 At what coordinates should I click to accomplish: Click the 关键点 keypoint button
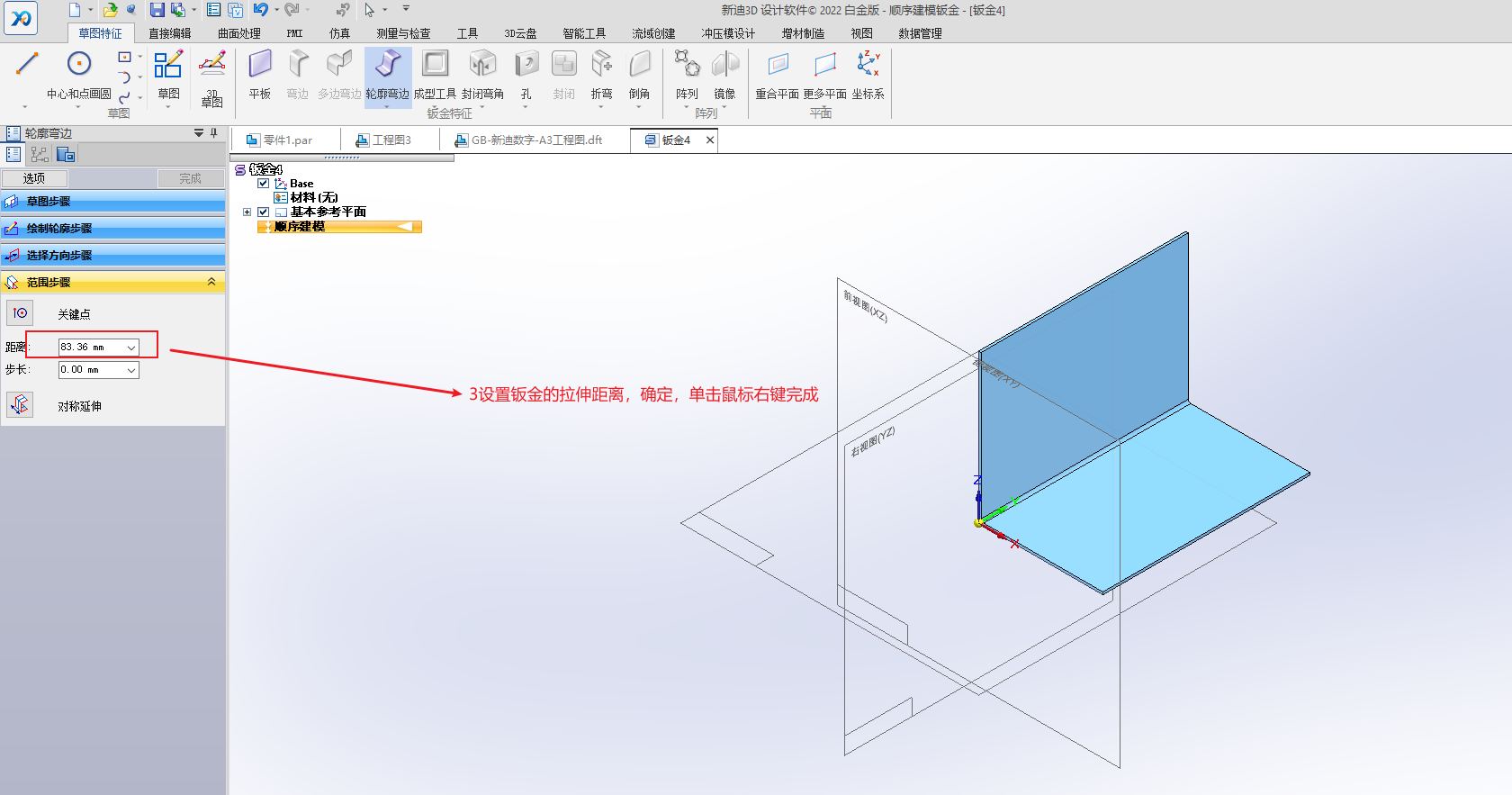[x=20, y=313]
